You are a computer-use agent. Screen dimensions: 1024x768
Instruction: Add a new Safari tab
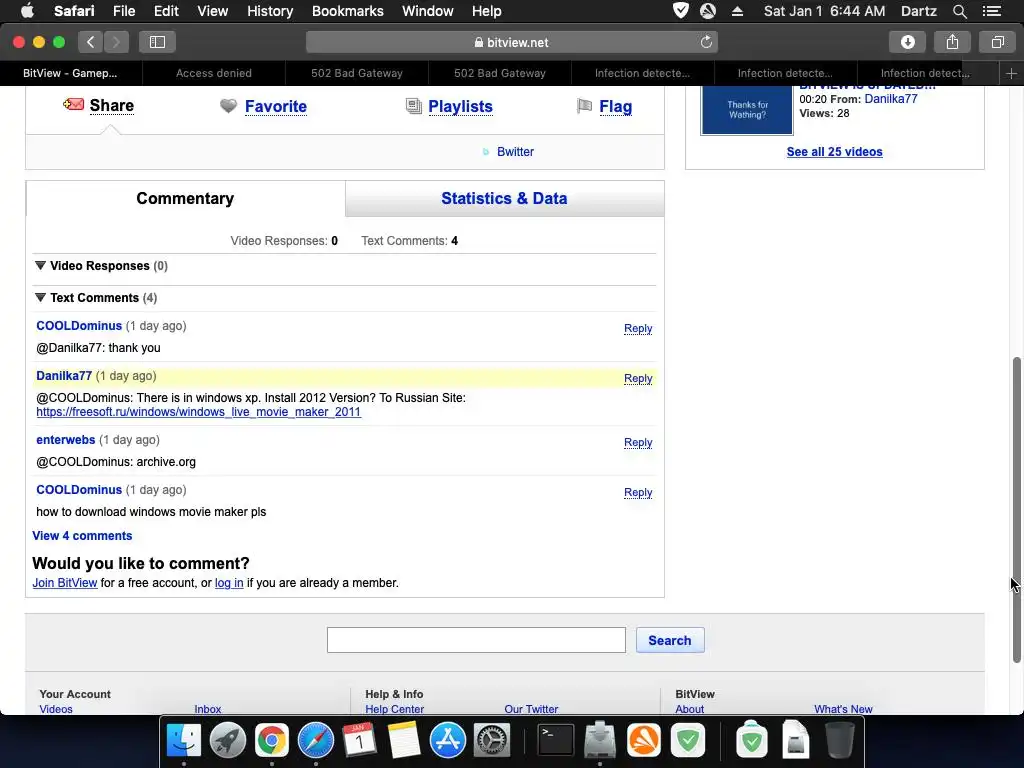tap(1011, 74)
